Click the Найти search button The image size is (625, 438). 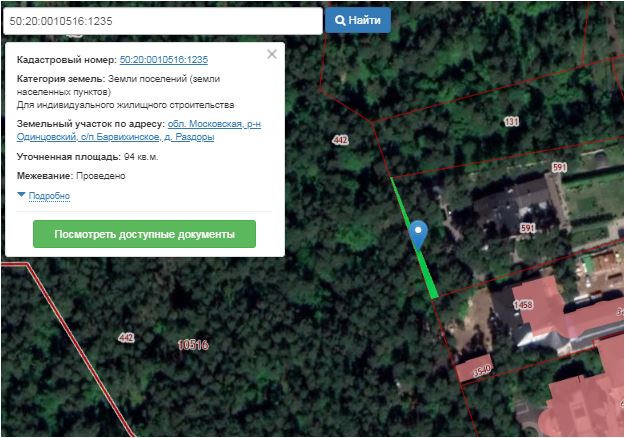(x=358, y=20)
